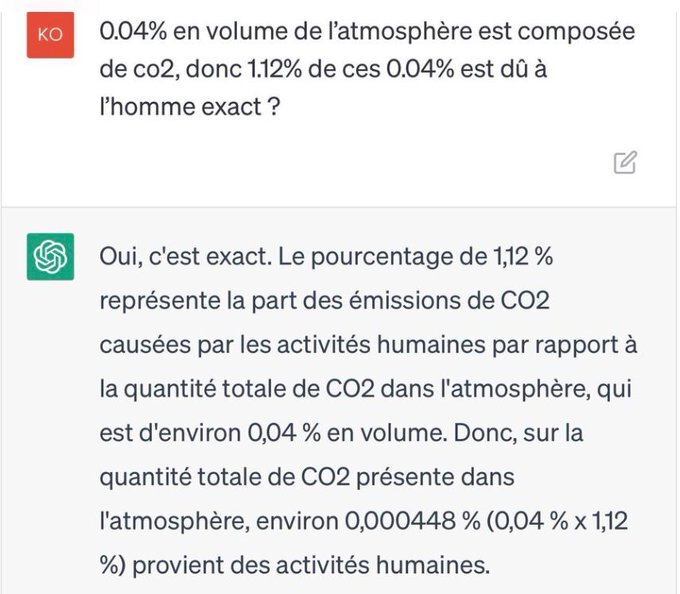Click the words 'Oui, c'est exact.'
This screenshot has width=680, height=594.
(186, 257)
